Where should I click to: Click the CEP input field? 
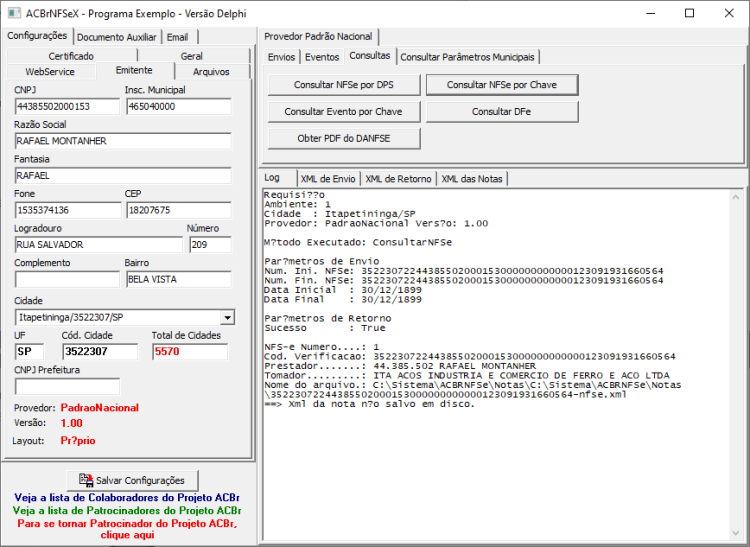pyautogui.click(x=179, y=210)
